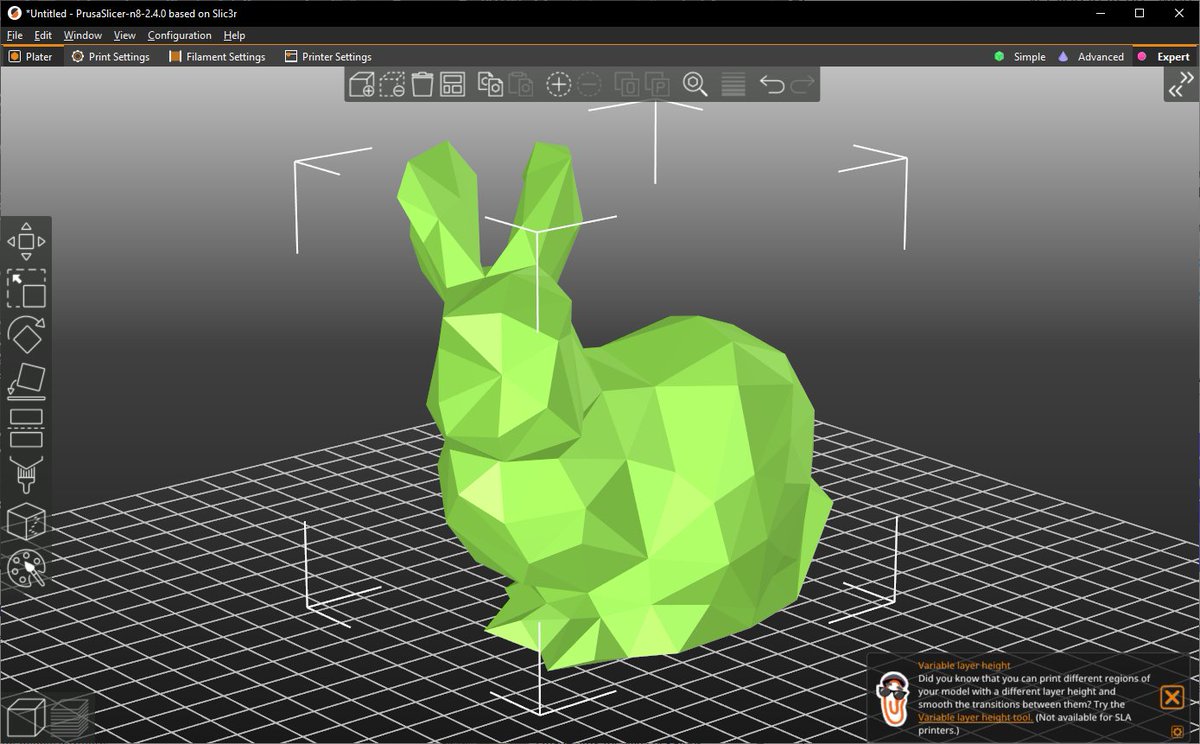The width and height of the screenshot is (1200, 744).
Task: Maximize the PrusaSlicer window
Action: click(1139, 13)
